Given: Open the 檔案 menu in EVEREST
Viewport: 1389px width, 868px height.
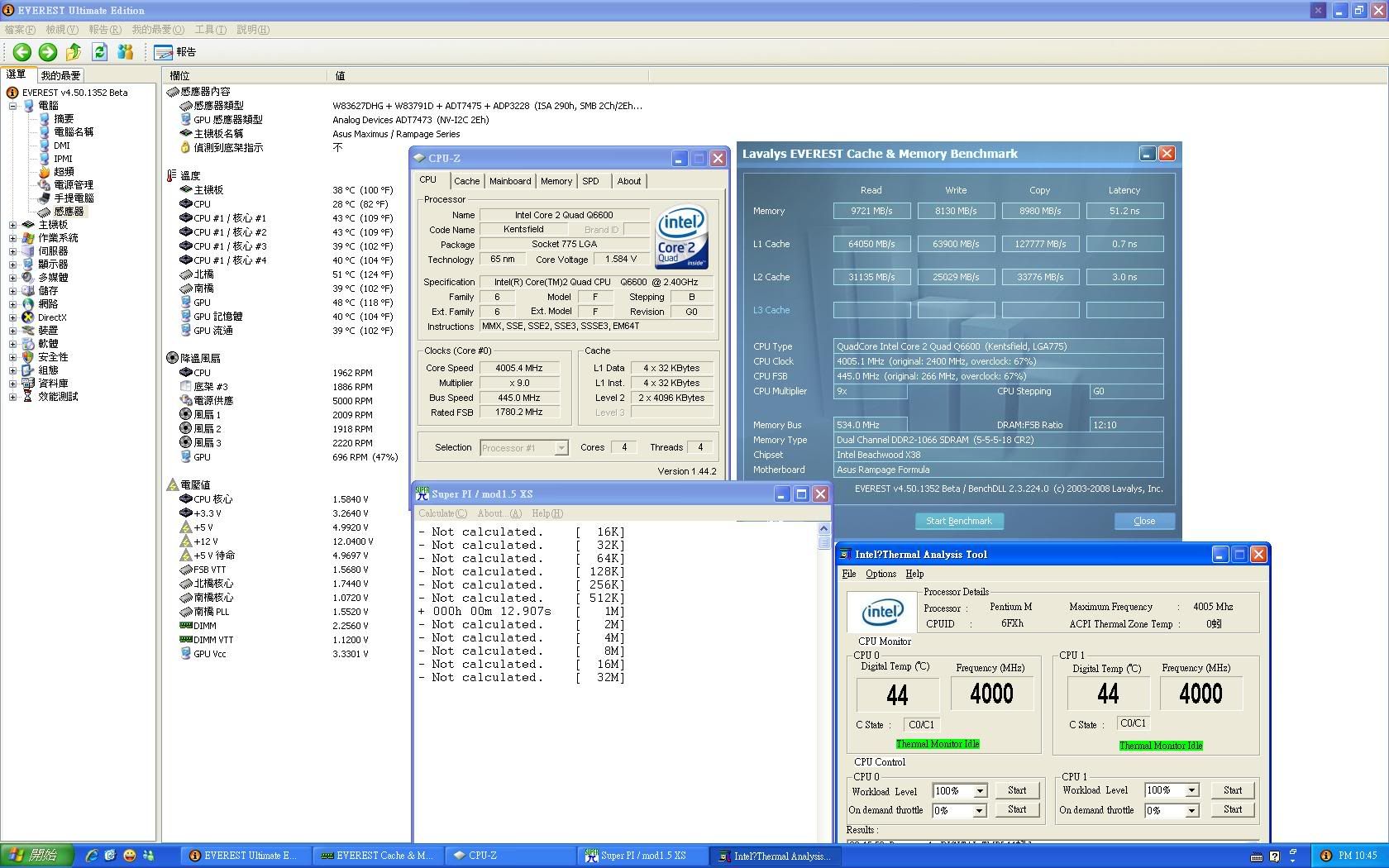Looking at the screenshot, I should pos(20,30).
